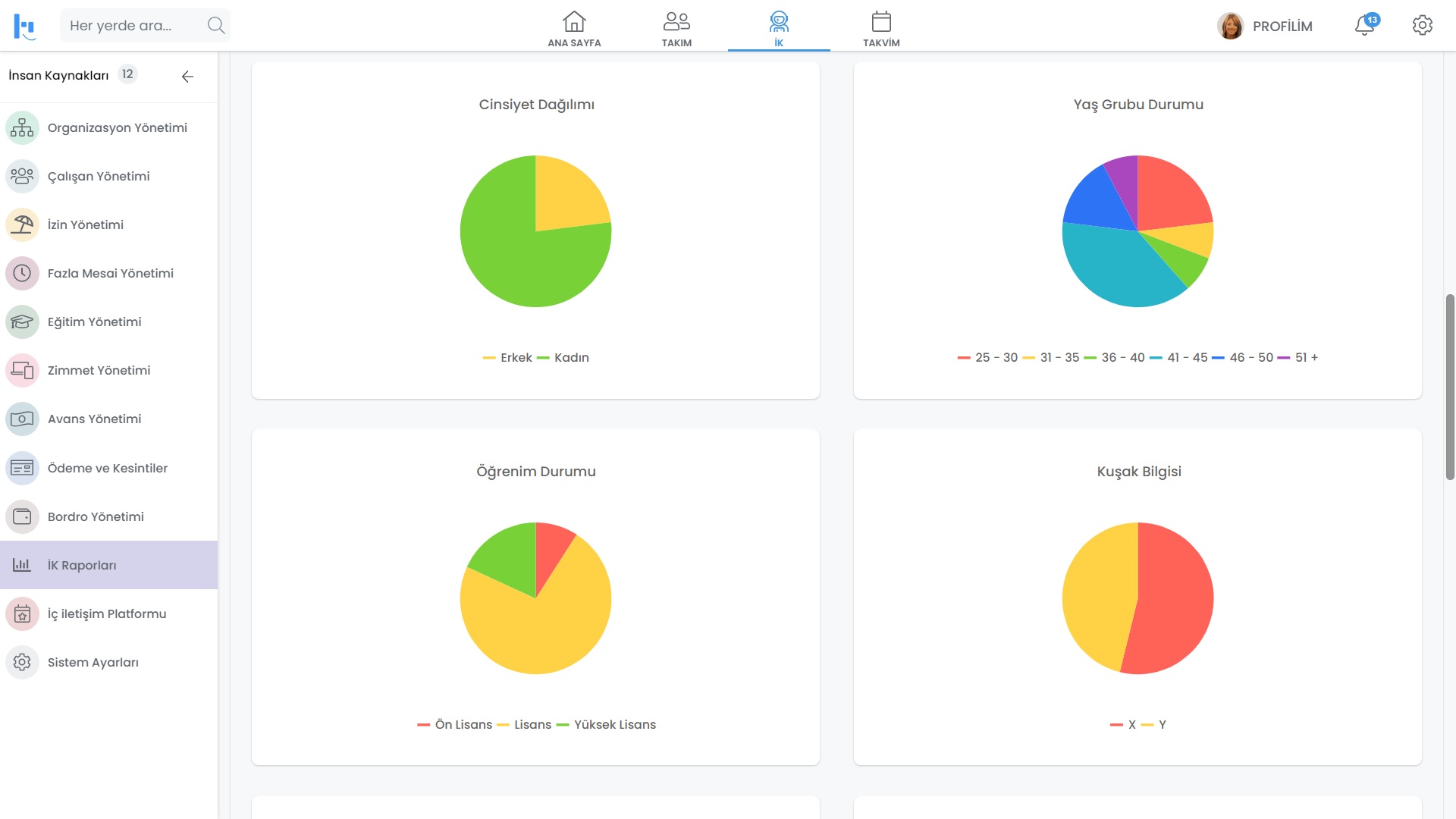Open Fazla Mesai Yönetimi menu item
Image resolution: width=1456 pixels, height=819 pixels.
pyautogui.click(x=109, y=273)
